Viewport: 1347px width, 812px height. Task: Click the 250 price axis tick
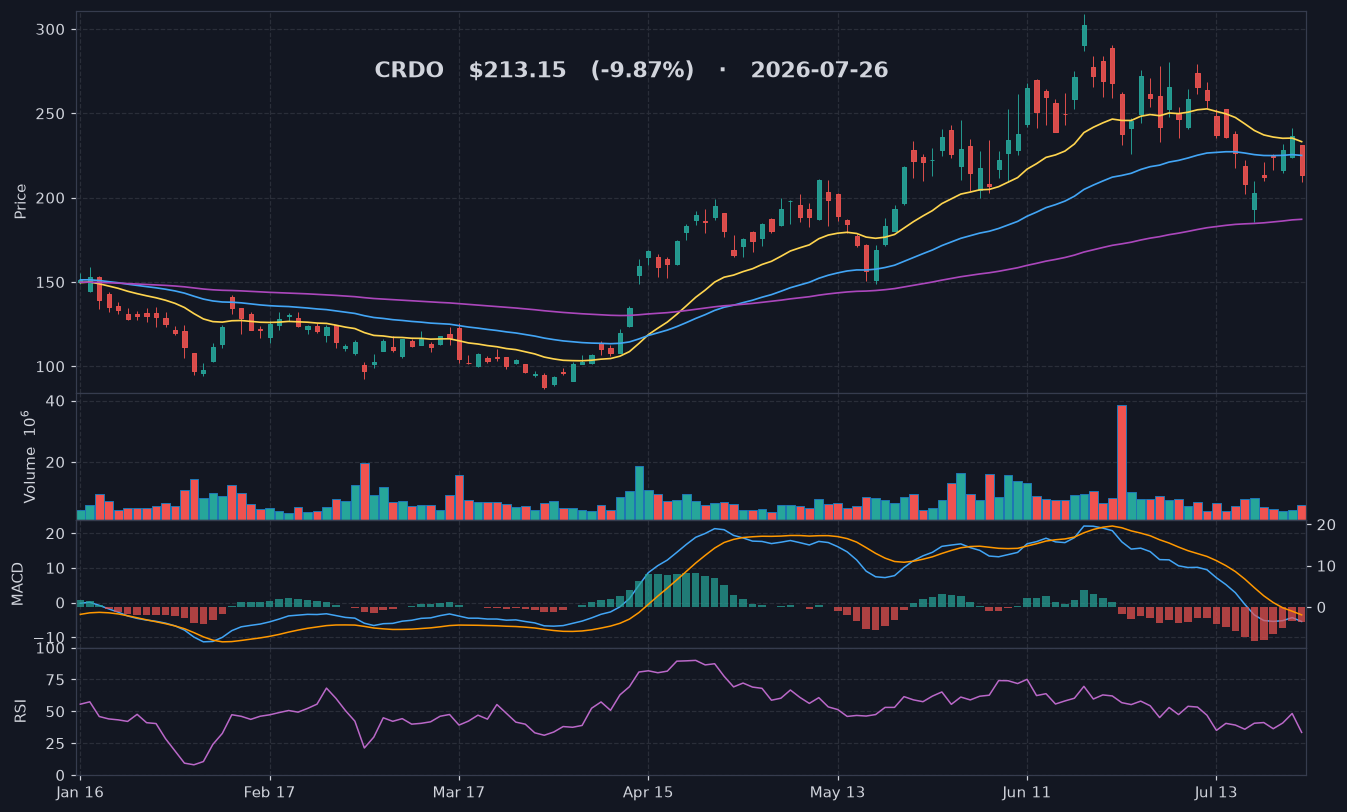[x=52, y=114]
